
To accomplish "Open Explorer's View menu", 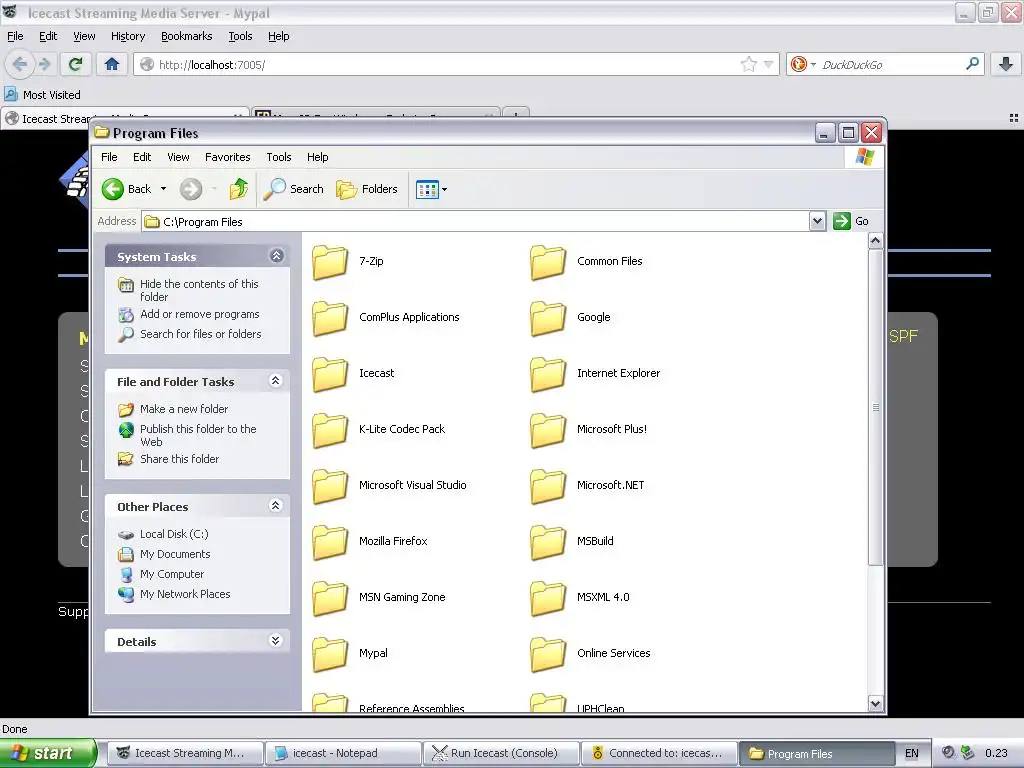I will (x=178, y=157).
